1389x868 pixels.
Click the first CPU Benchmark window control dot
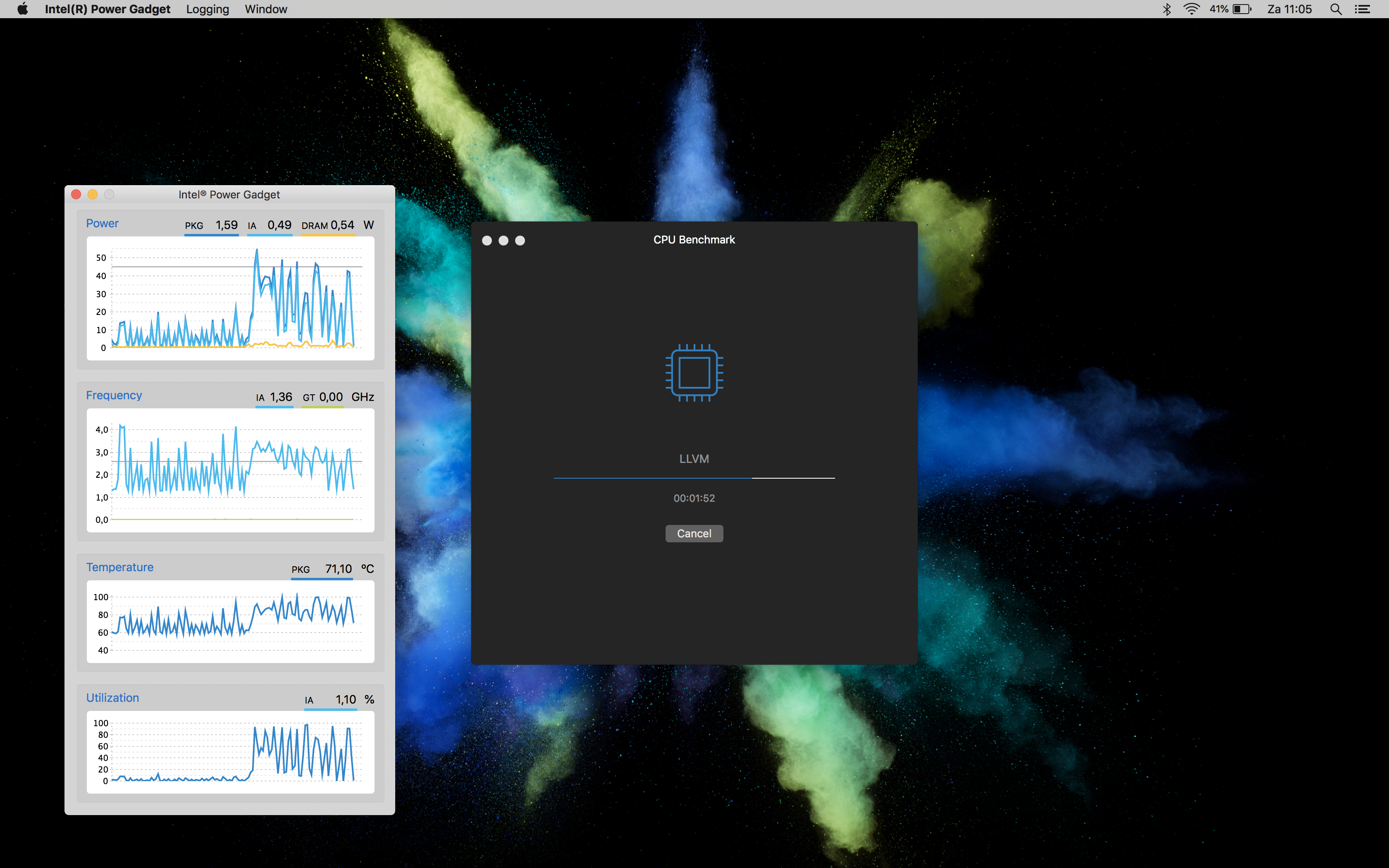coord(487,241)
